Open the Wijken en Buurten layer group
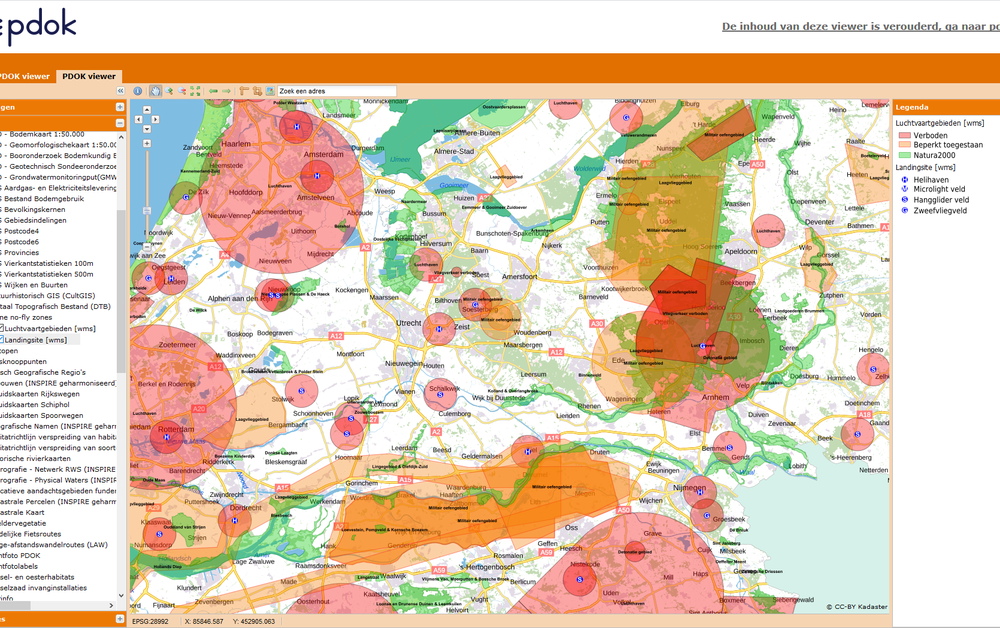The width and height of the screenshot is (1000, 628). pyautogui.click(x=34, y=285)
